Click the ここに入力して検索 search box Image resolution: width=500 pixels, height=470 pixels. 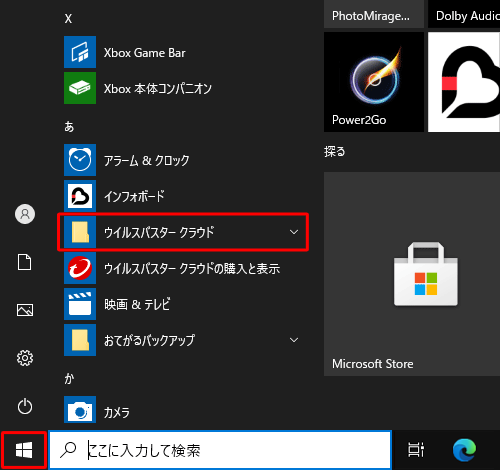pos(220,450)
